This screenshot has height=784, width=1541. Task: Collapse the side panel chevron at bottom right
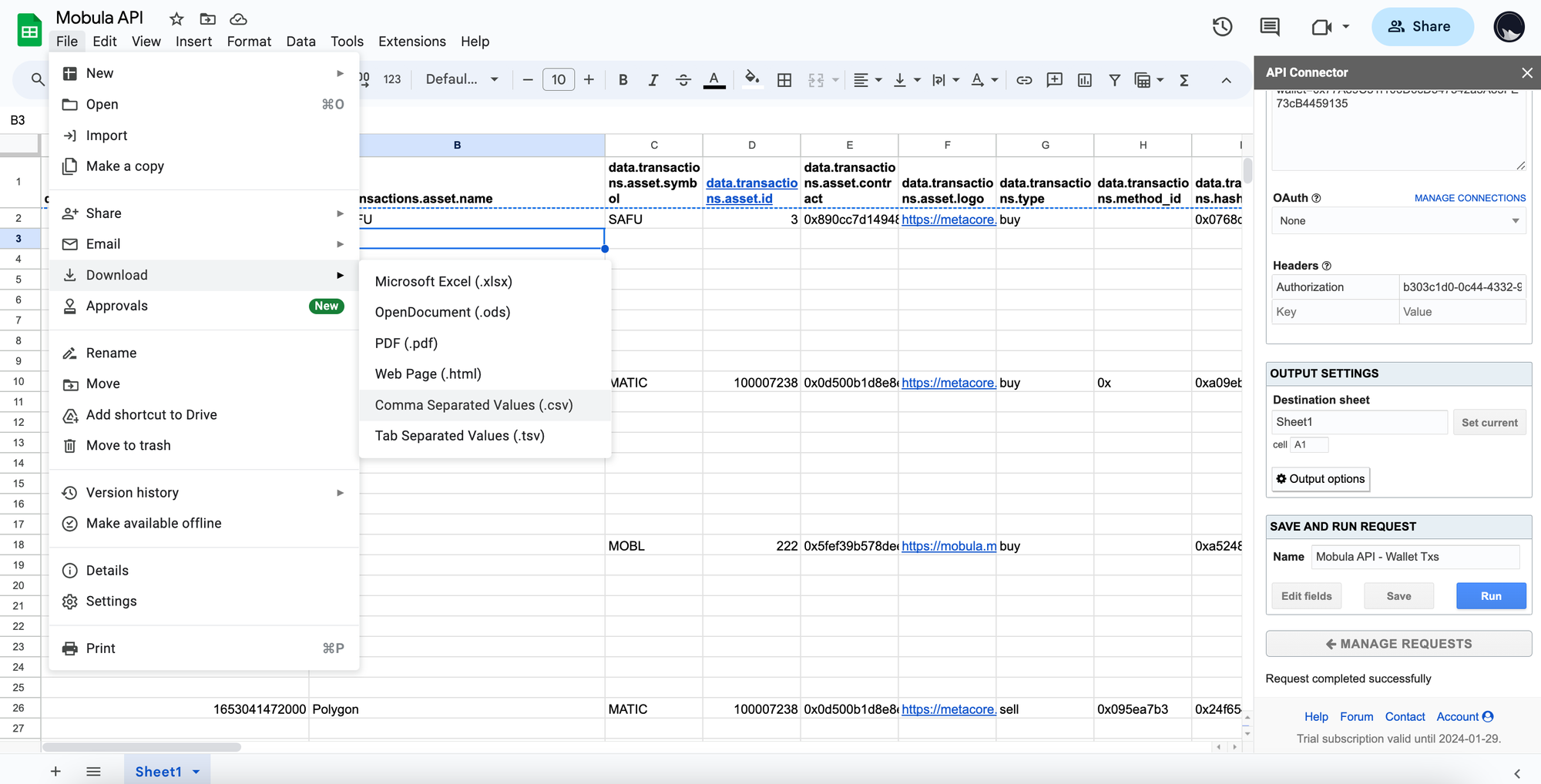point(1516,773)
